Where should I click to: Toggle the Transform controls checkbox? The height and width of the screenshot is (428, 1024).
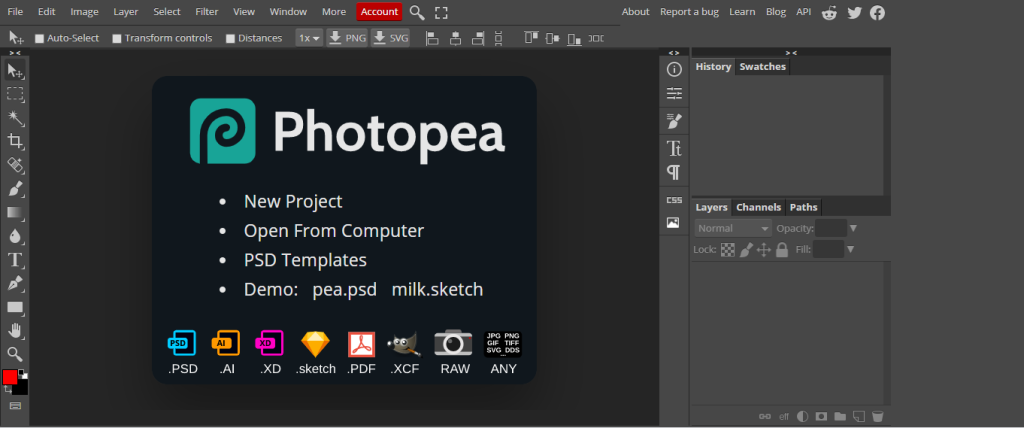117,38
